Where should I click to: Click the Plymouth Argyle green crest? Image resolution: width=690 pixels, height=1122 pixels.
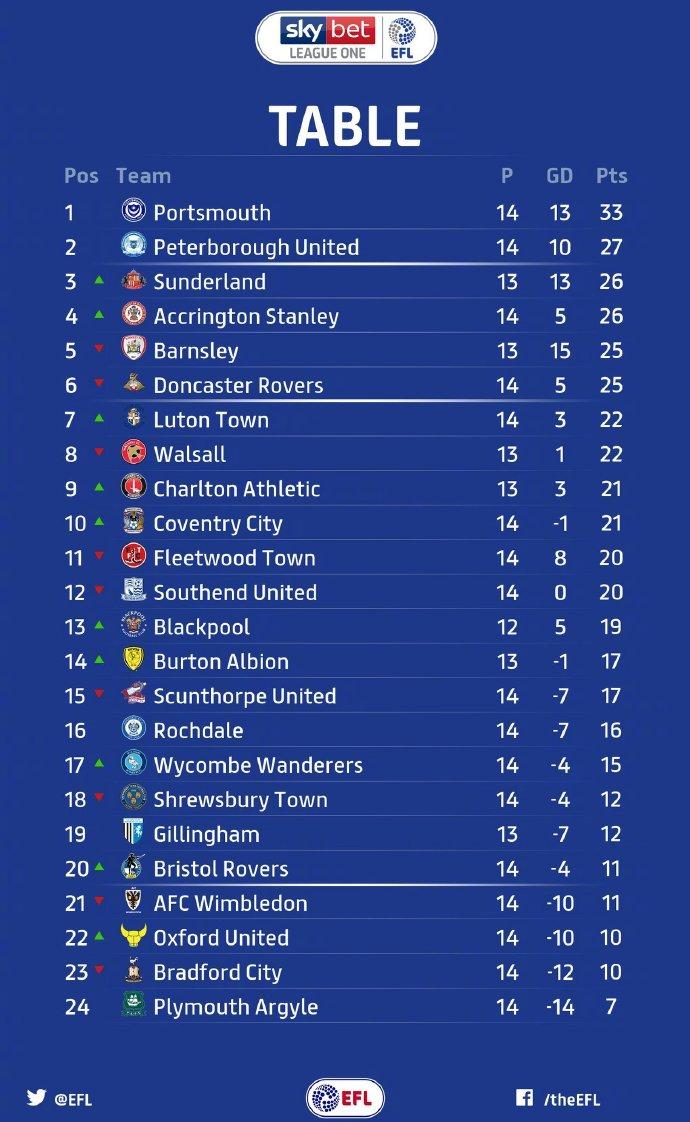click(133, 1006)
